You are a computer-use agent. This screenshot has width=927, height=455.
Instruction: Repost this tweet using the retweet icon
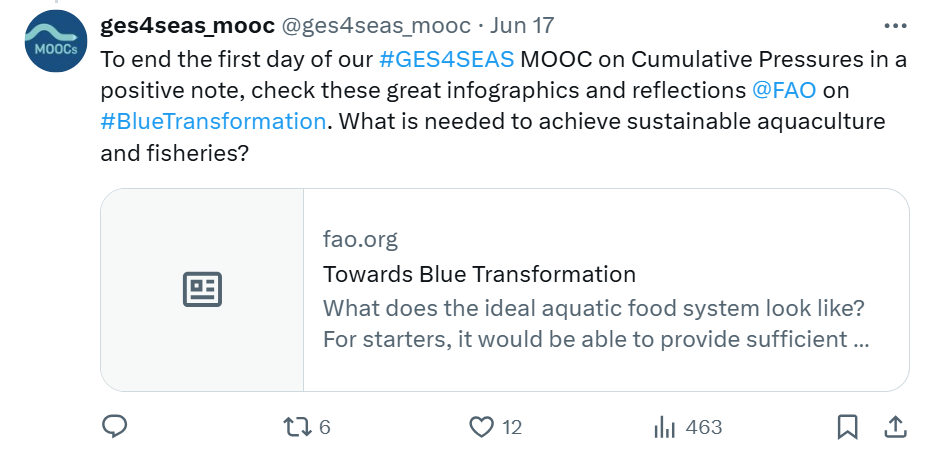coord(297,427)
